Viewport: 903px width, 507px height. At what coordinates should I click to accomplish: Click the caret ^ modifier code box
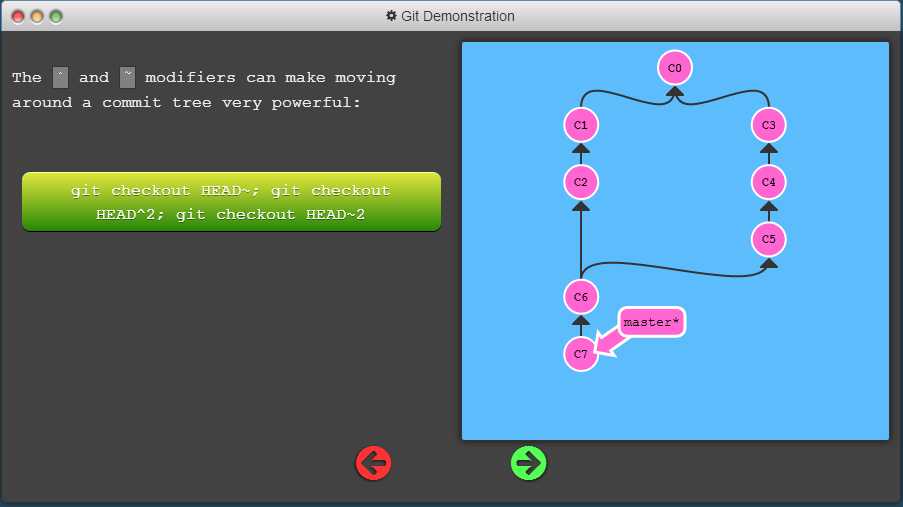coord(60,77)
